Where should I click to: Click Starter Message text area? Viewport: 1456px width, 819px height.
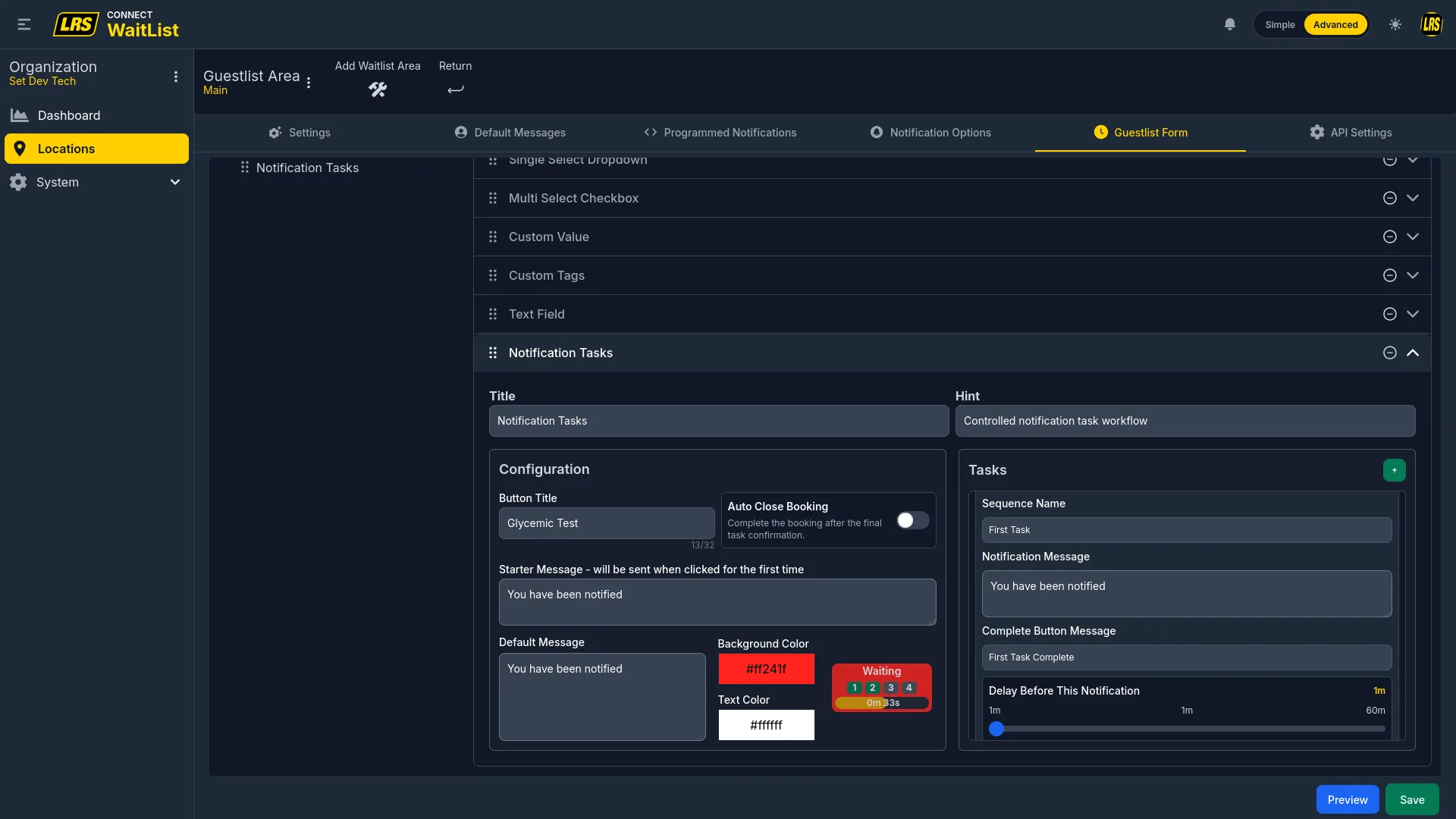click(x=717, y=602)
